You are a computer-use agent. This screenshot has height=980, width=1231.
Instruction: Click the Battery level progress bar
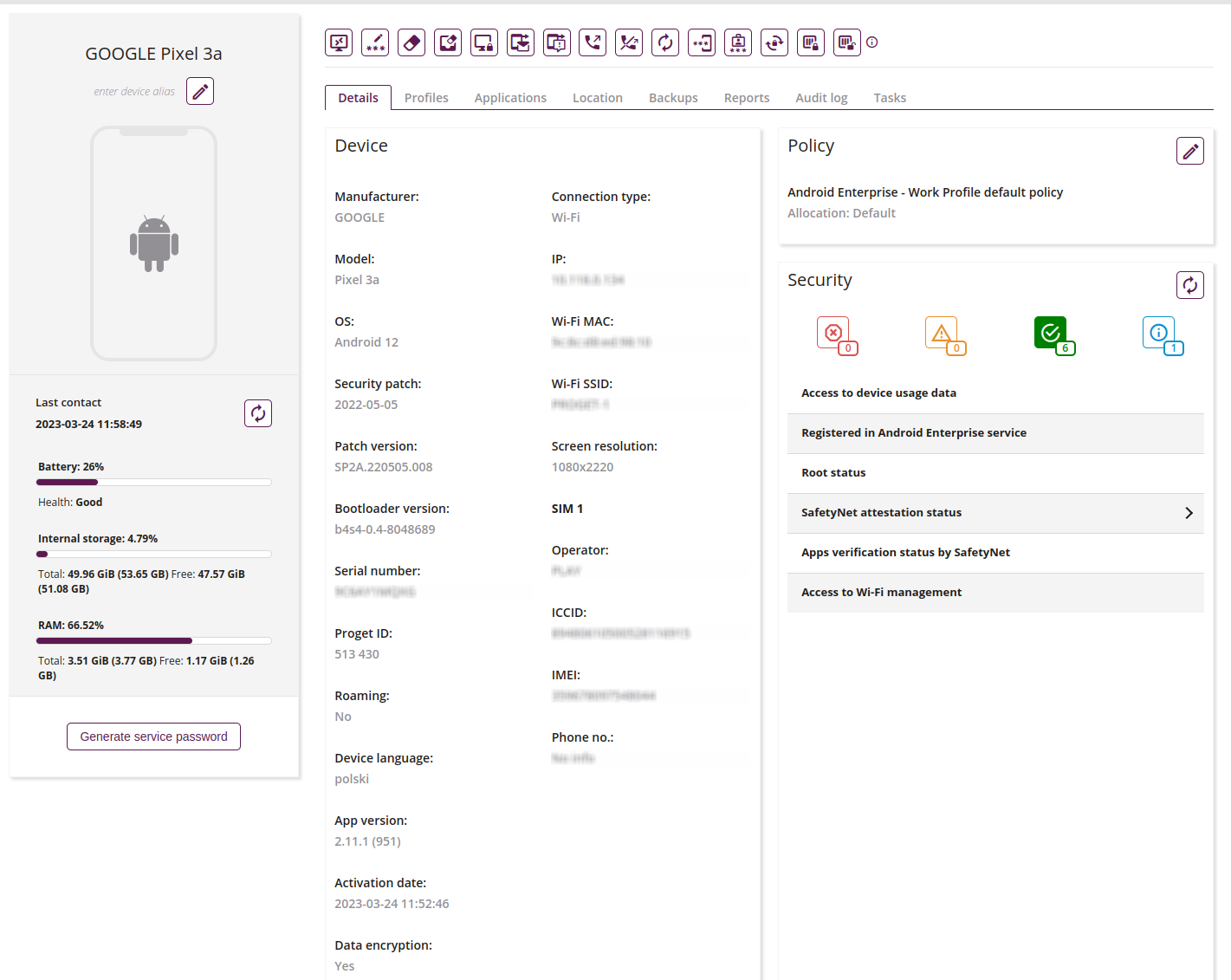tap(154, 482)
